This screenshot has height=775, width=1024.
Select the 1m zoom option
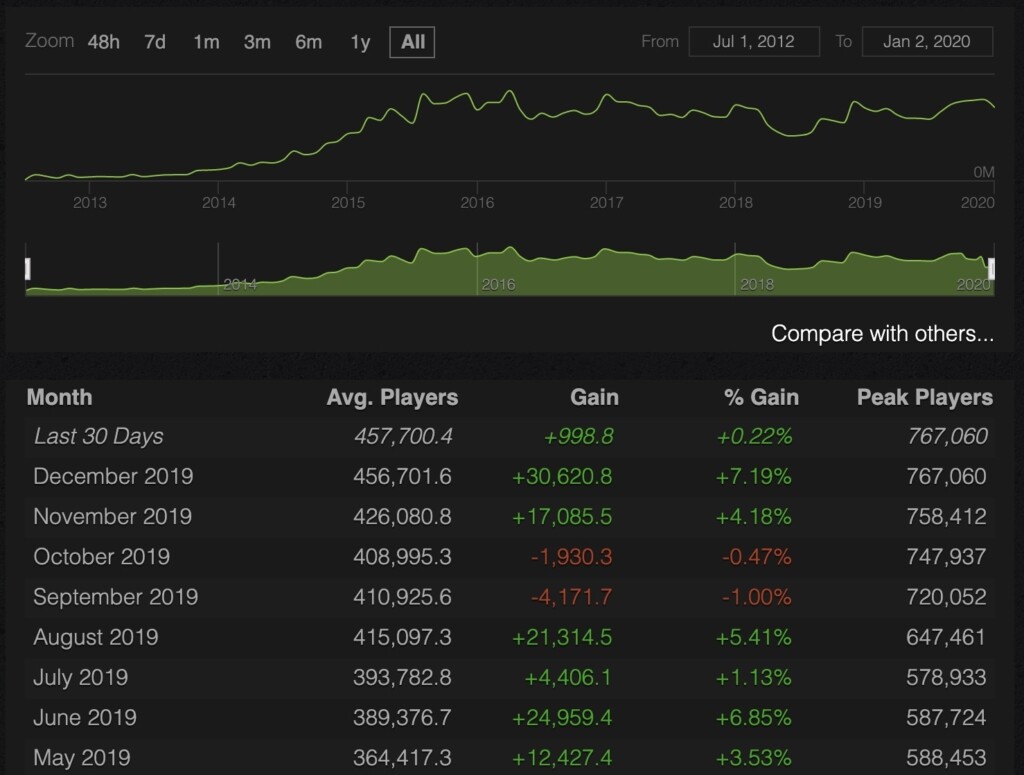(x=206, y=42)
